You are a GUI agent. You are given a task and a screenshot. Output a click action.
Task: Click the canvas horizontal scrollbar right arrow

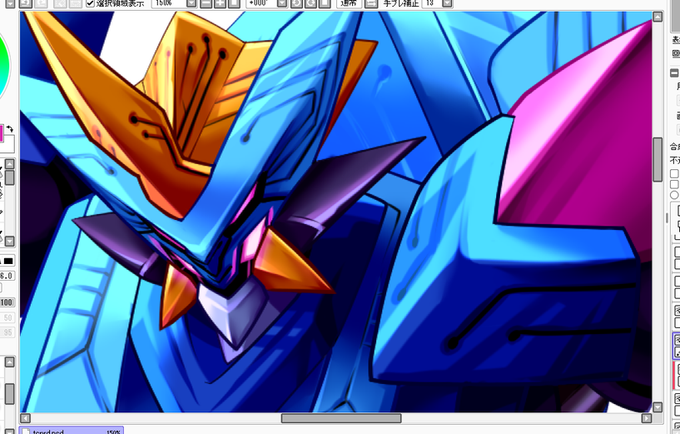(647, 418)
